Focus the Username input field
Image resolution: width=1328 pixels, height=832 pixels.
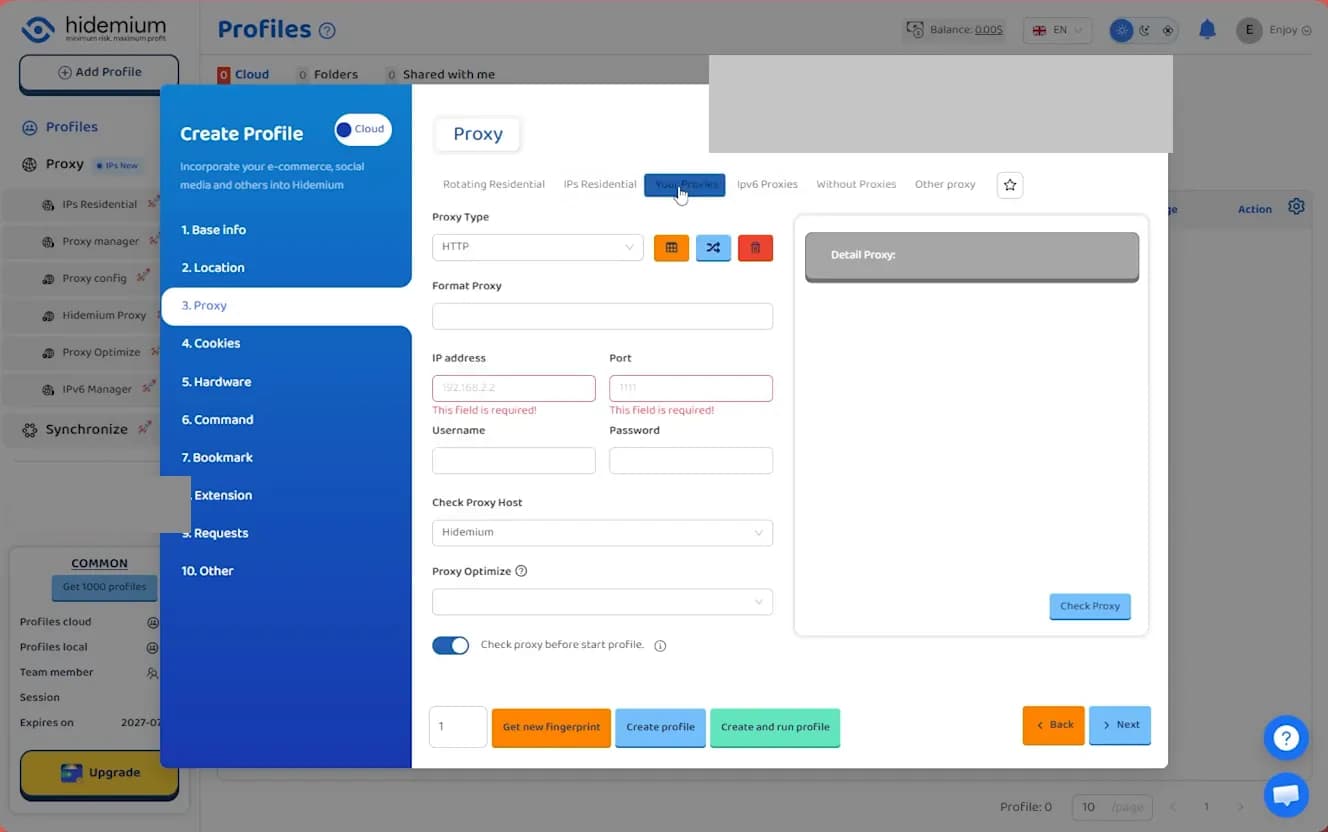[x=514, y=460]
